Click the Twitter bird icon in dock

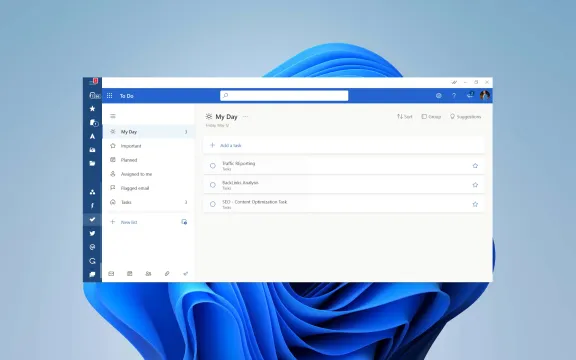pyautogui.click(x=93, y=233)
